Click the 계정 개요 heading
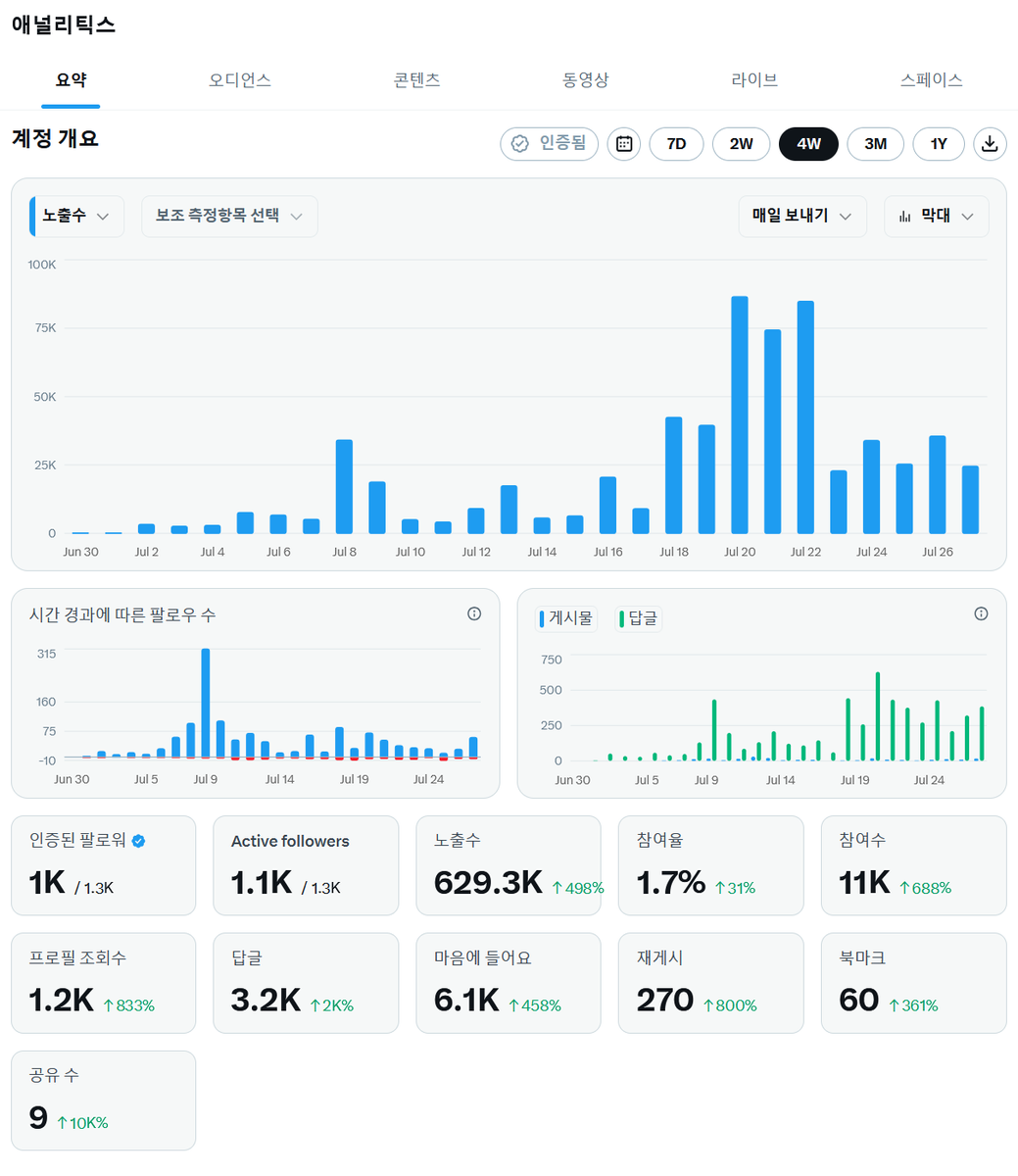Screen dimensions: 1018x1176 [x=55, y=138]
